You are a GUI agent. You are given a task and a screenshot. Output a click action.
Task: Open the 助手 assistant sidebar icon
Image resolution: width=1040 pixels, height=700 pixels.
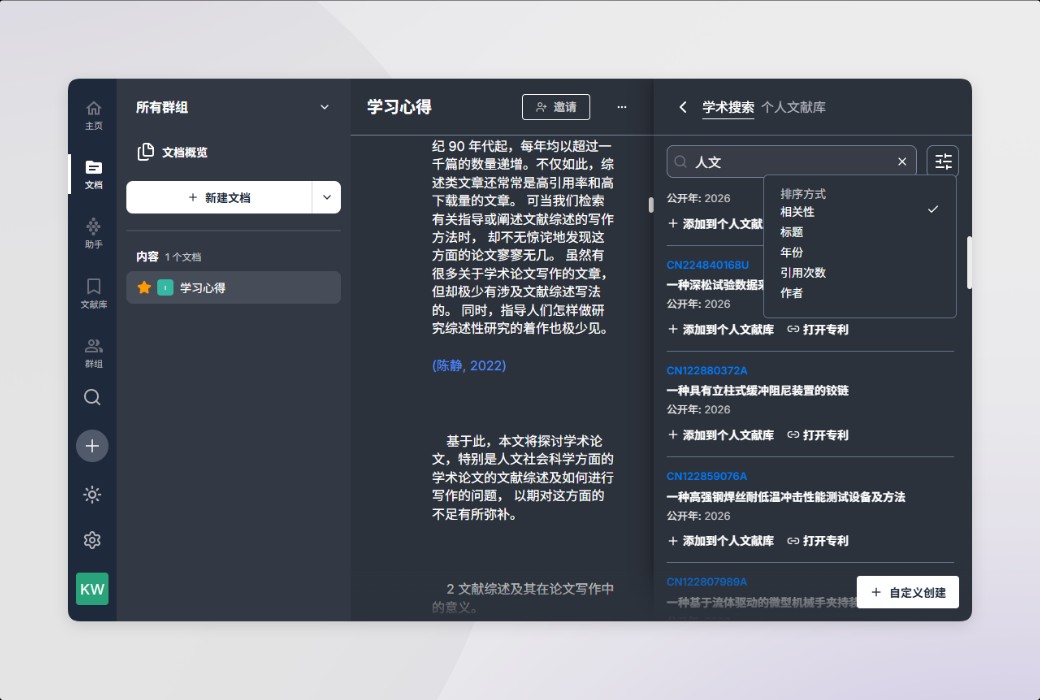click(x=94, y=233)
